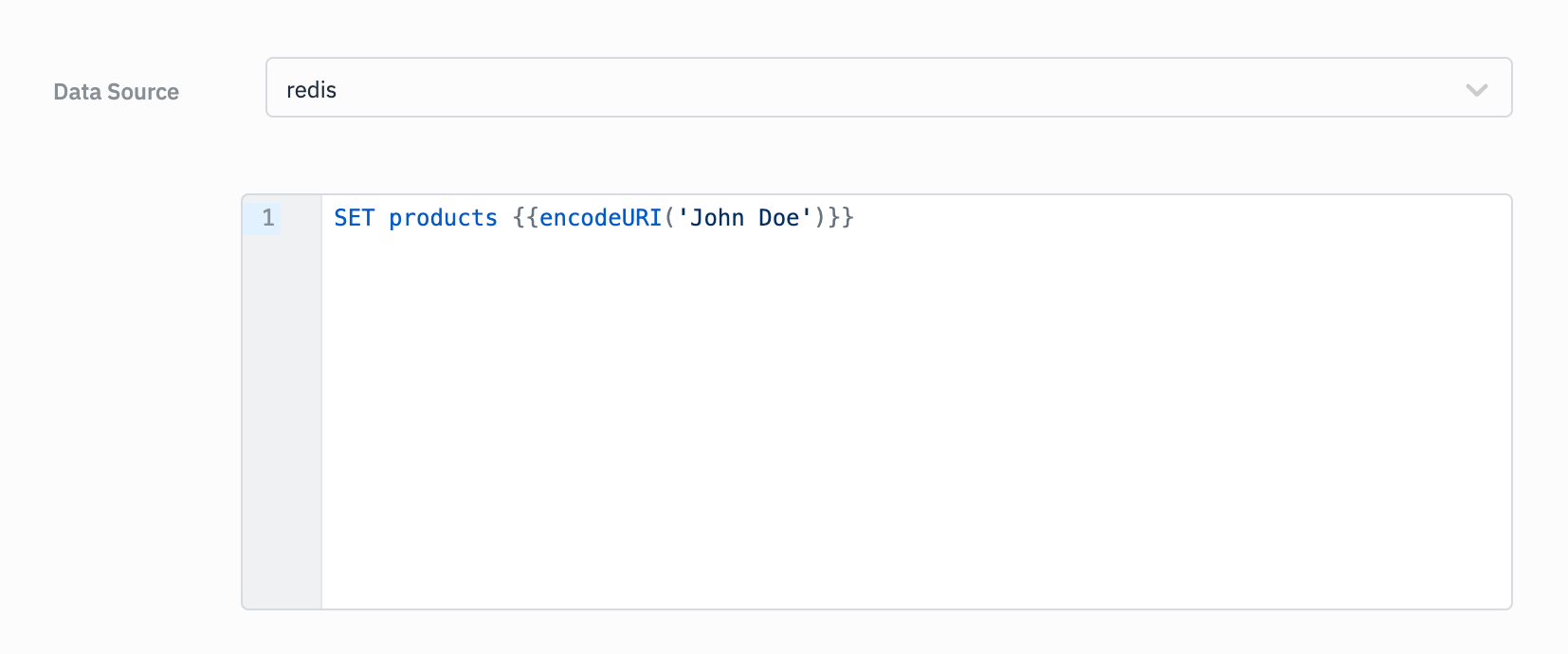Select line number 1 in the gutter
This screenshot has width=1568, height=654.
[x=268, y=218]
